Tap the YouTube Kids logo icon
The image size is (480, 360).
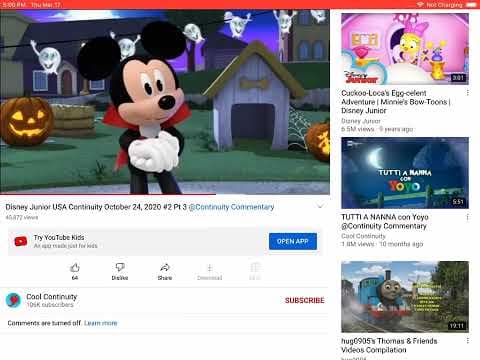(x=21, y=241)
